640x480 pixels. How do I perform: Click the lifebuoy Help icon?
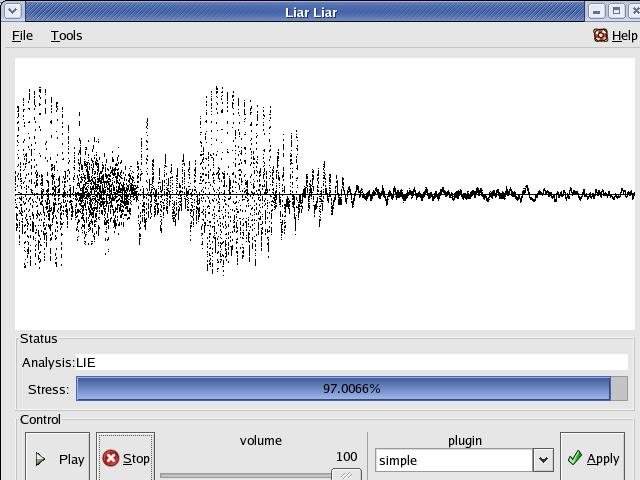(600, 35)
